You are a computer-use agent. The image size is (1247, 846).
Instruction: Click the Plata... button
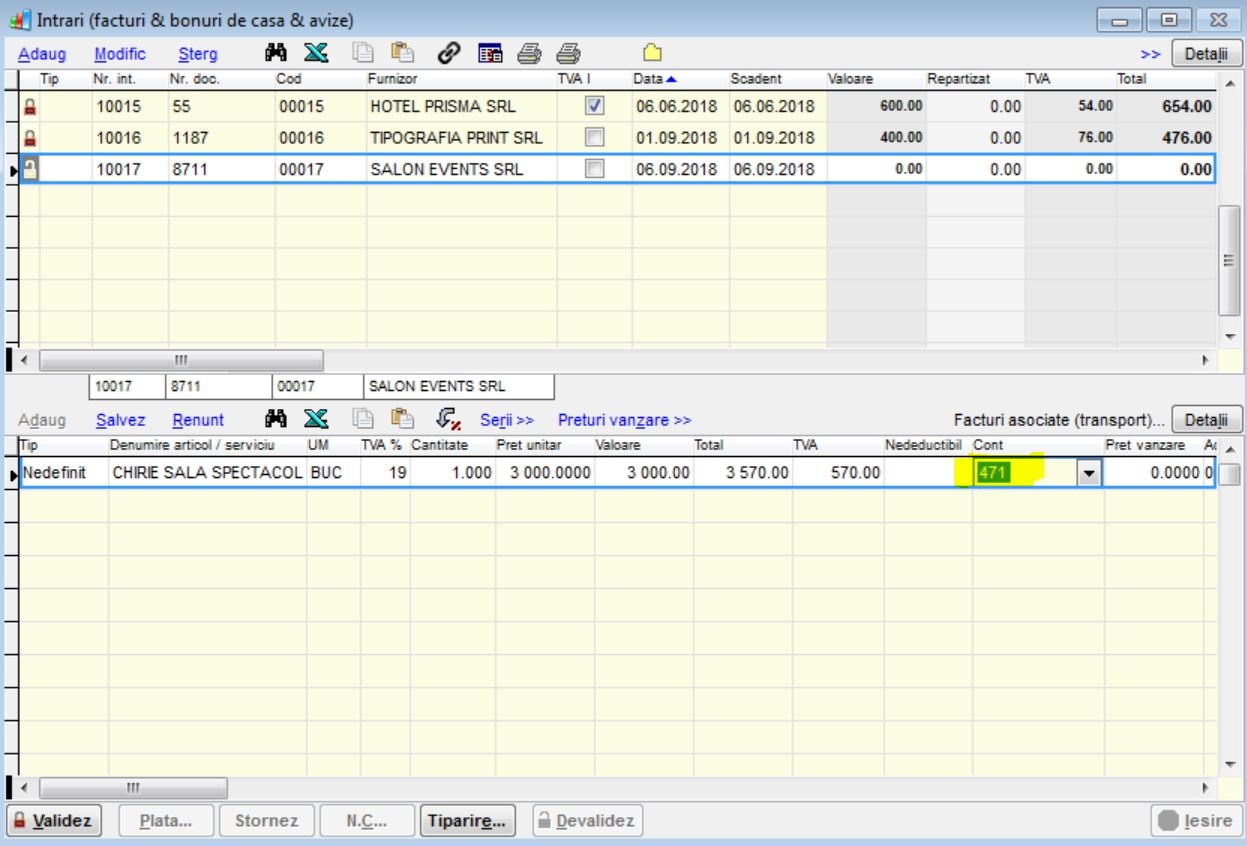pos(166,821)
